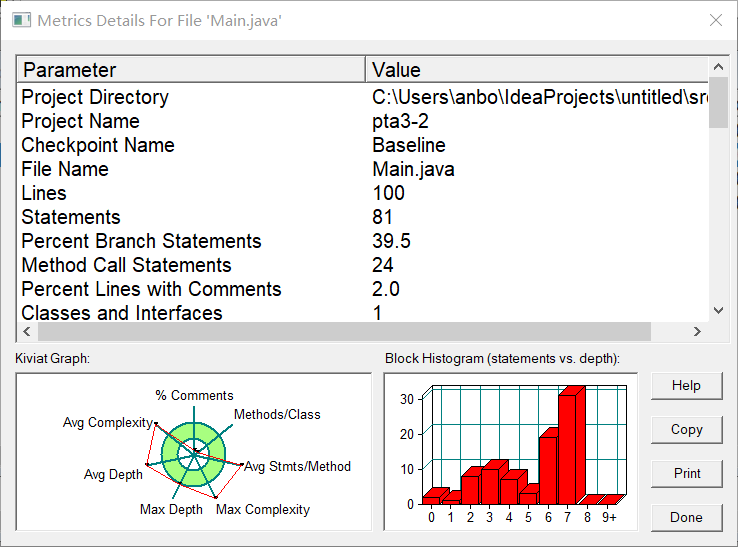
Task: Copy the metrics details
Action: pyautogui.click(x=686, y=430)
